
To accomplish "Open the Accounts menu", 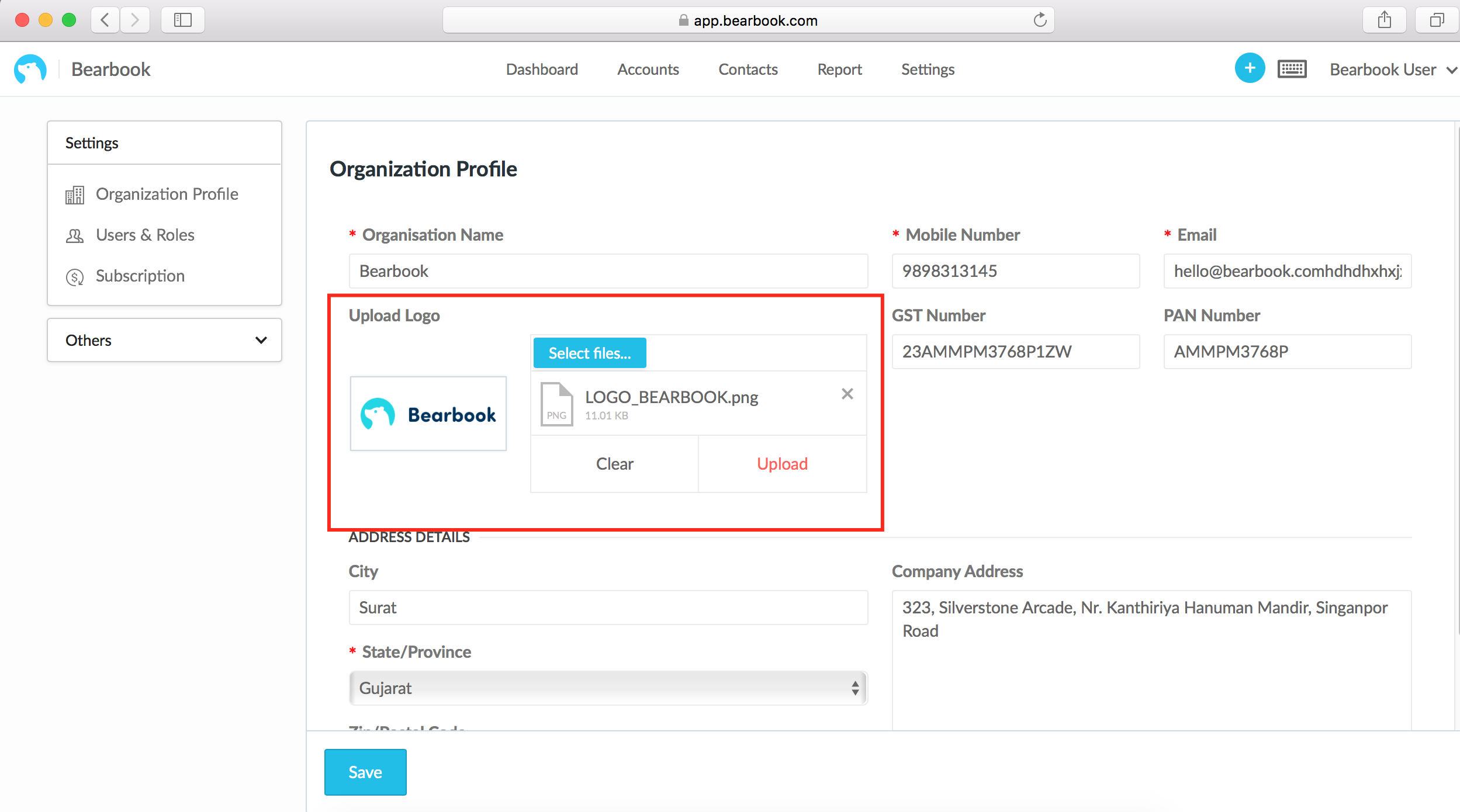I will (x=648, y=70).
